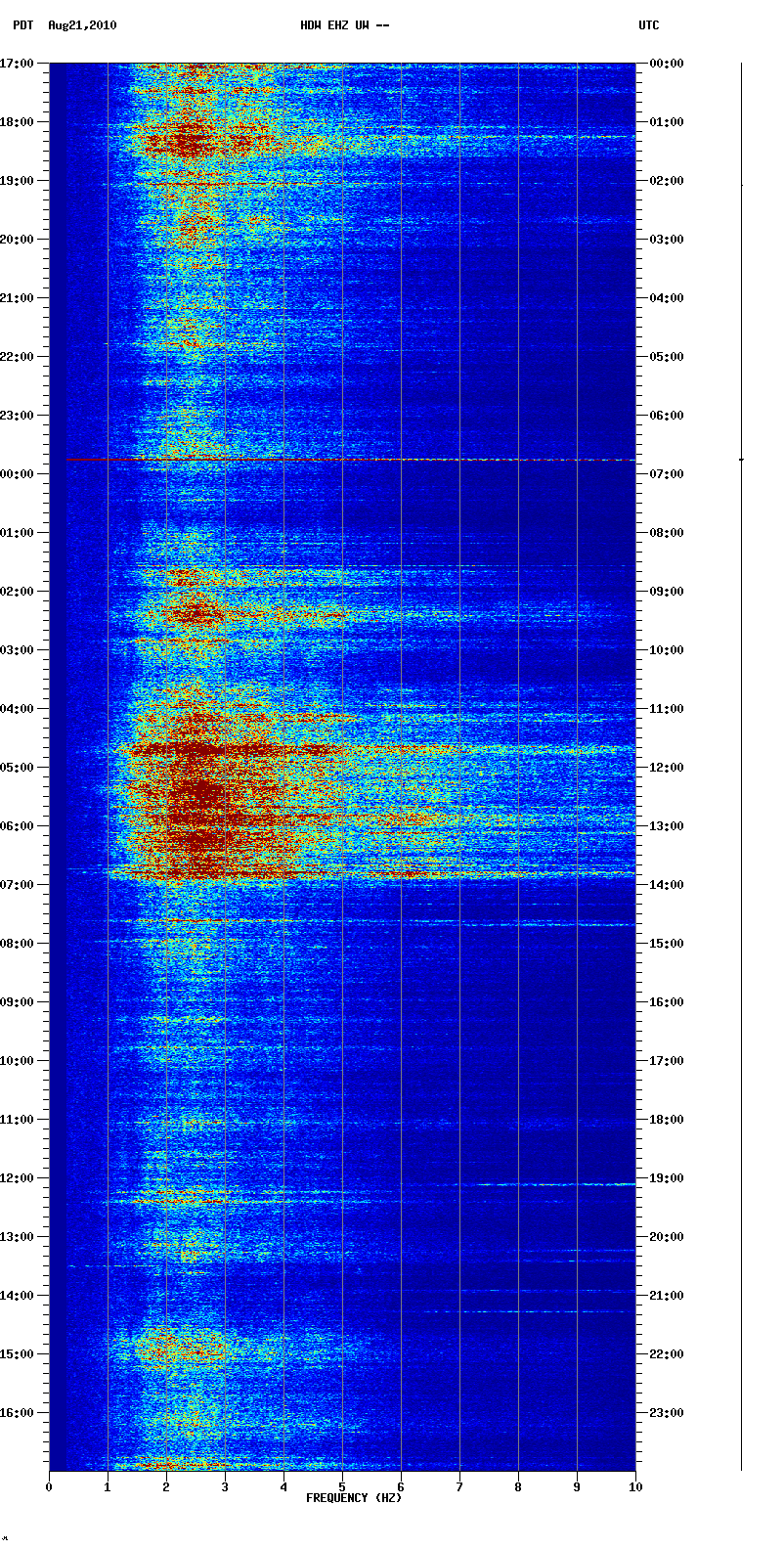Select 12:00 on the PDT time axis

(x=18, y=1178)
